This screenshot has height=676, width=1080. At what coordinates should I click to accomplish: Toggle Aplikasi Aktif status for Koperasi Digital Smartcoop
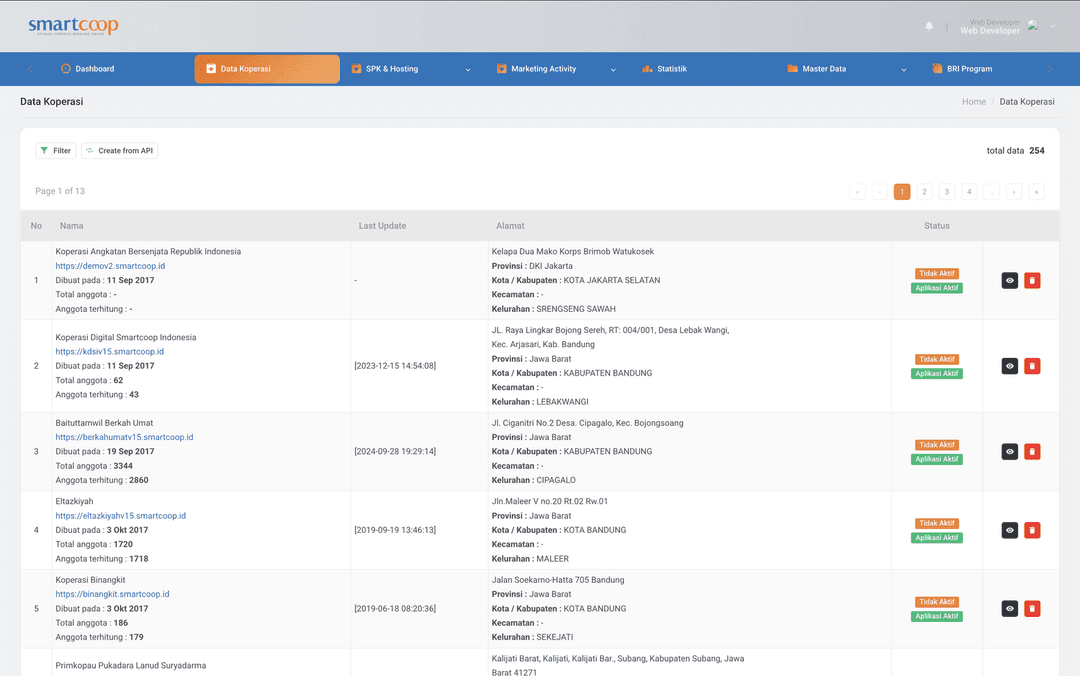[936, 373]
